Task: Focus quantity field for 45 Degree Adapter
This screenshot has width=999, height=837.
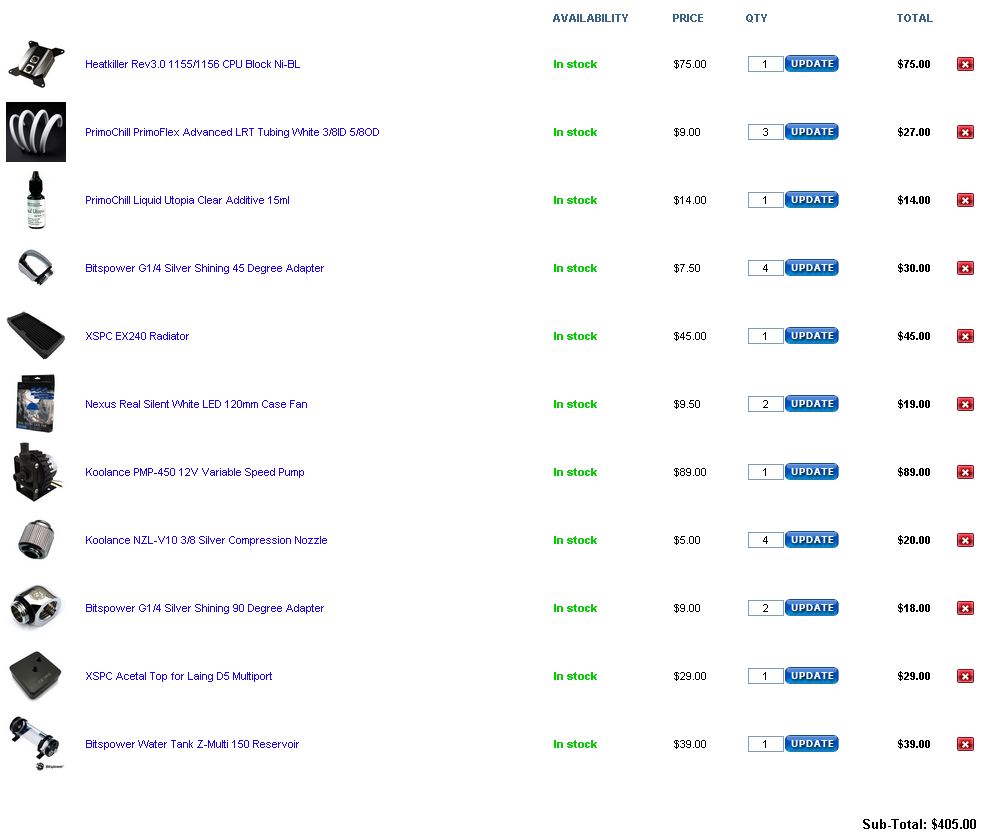Action: [765, 268]
